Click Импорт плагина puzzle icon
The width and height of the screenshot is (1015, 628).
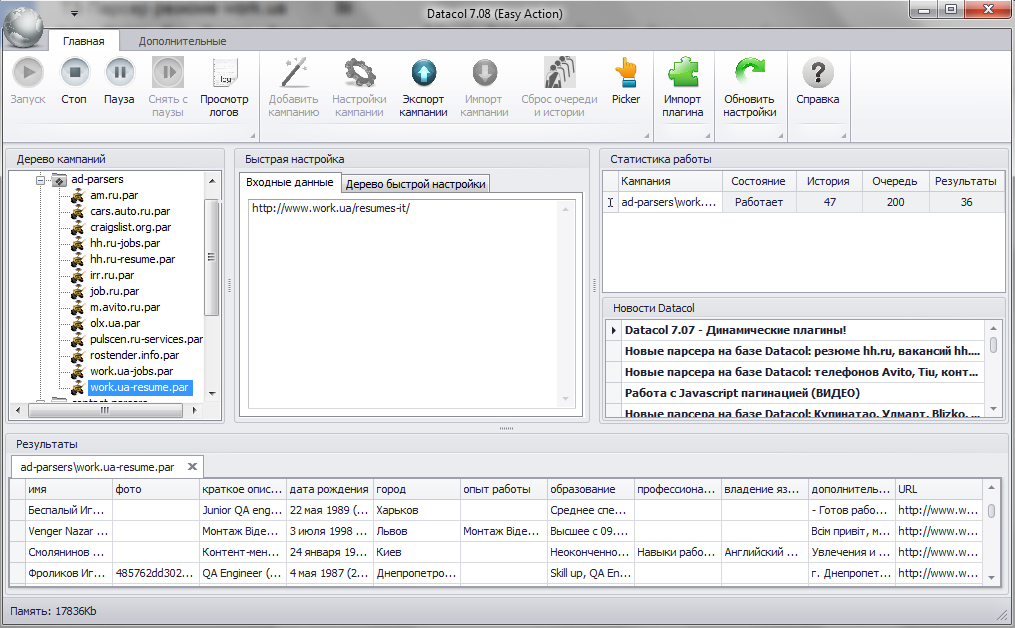(683, 73)
